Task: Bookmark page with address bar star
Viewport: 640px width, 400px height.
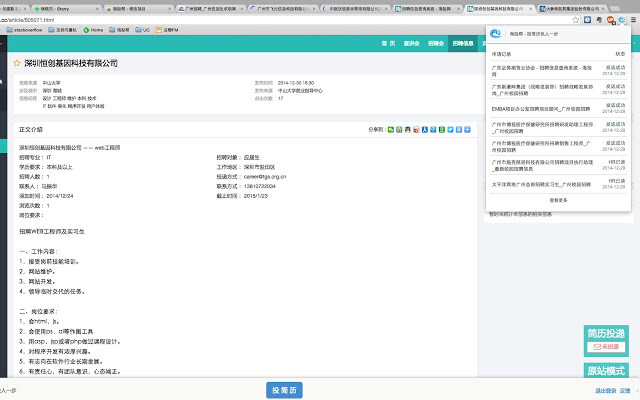Action: [x=576, y=20]
